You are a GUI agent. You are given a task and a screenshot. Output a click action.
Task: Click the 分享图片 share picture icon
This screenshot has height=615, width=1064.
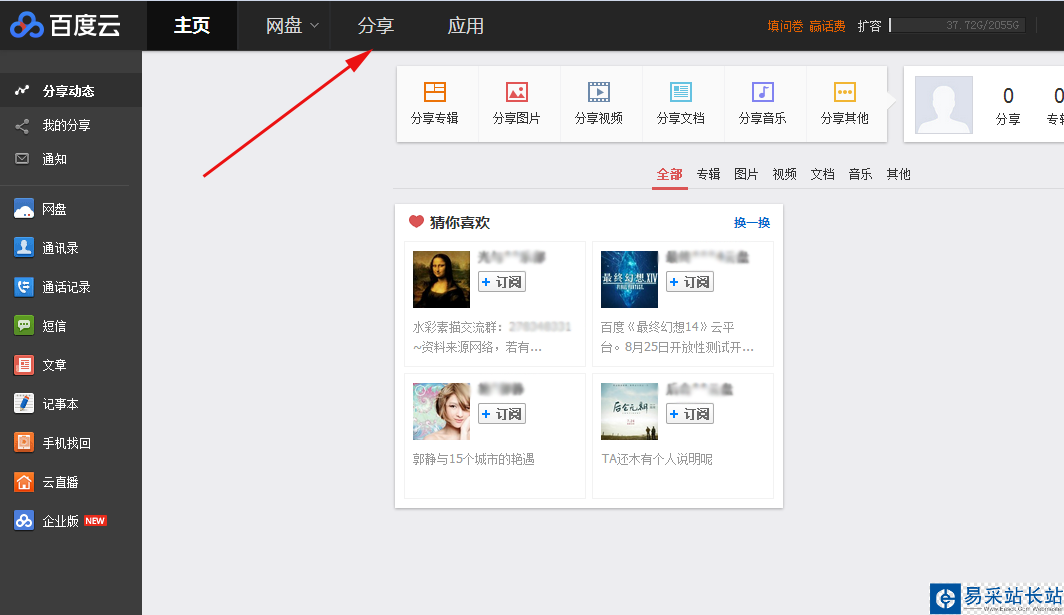click(x=517, y=92)
